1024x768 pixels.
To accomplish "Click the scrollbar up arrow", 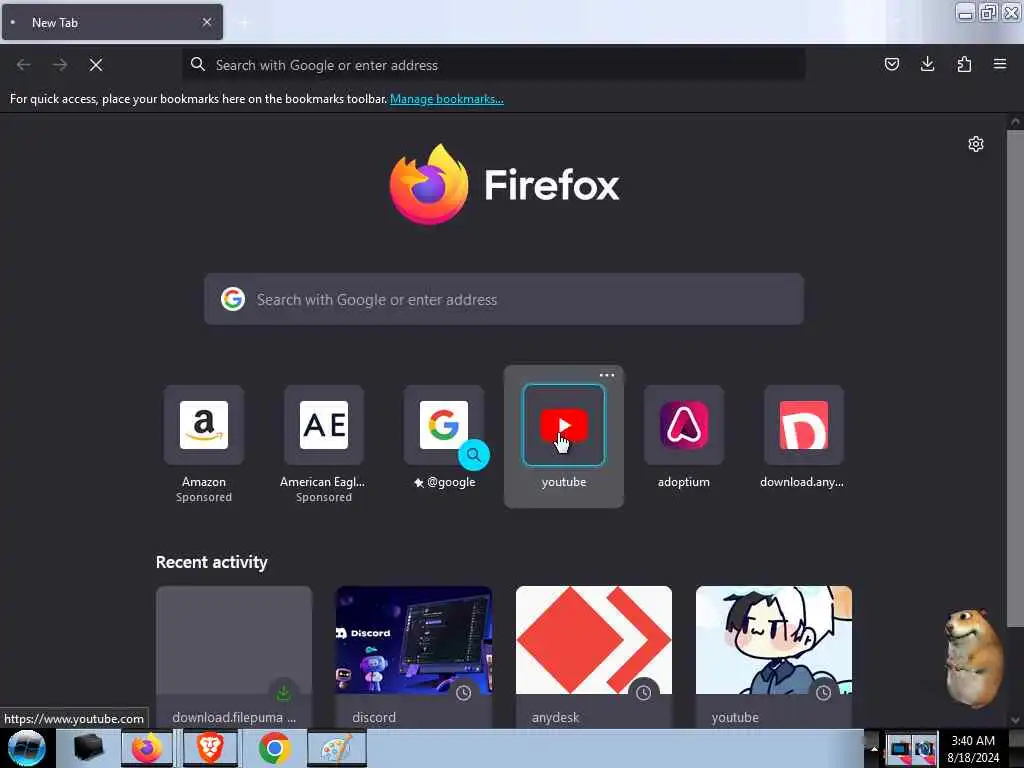I will click(x=1015, y=121).
